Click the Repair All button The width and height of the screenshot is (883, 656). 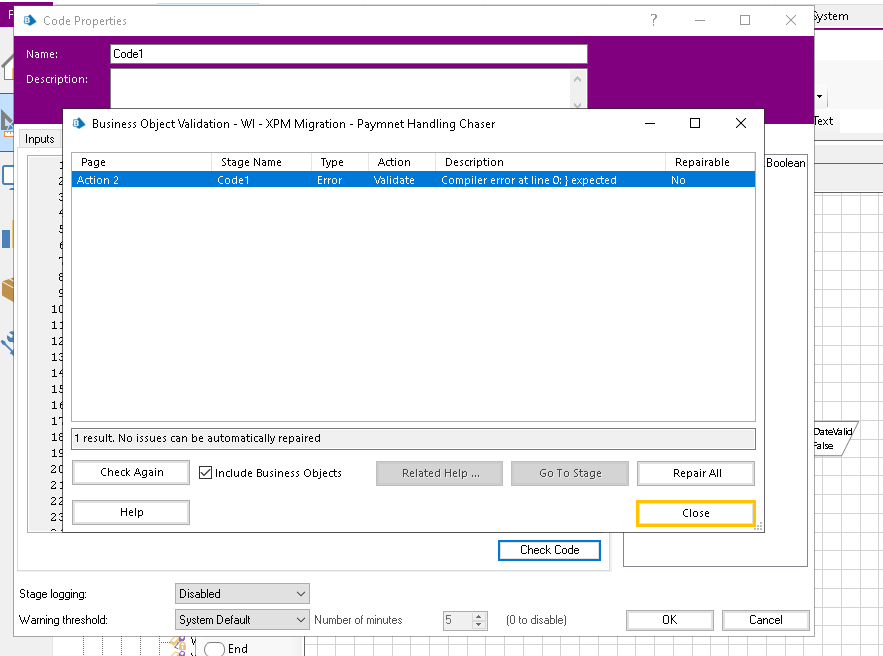point(696,473)
